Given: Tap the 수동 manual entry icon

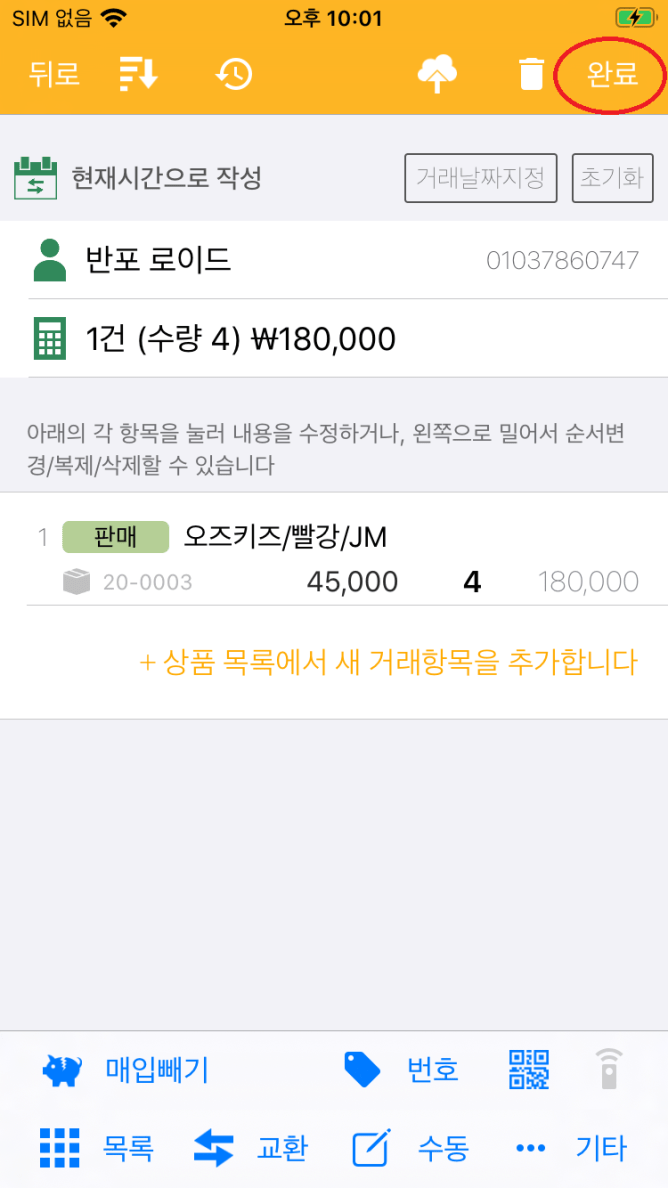Looking at the screenshot, I should [x=372, y=1148].
